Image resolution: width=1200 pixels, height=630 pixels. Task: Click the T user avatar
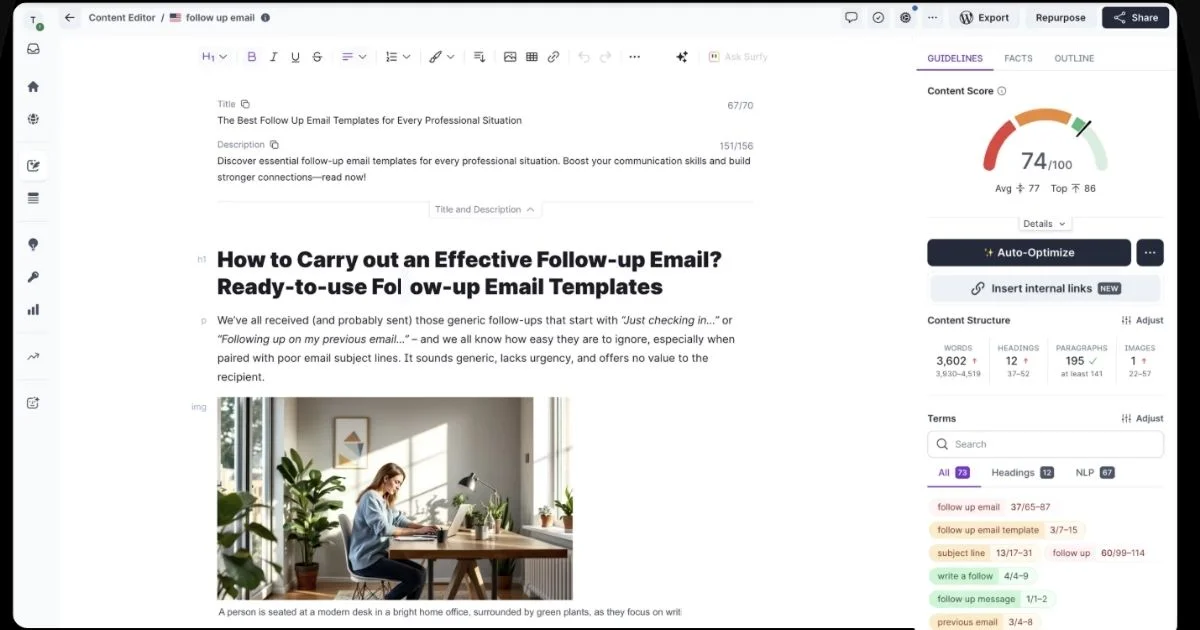[x=33, y=20]
